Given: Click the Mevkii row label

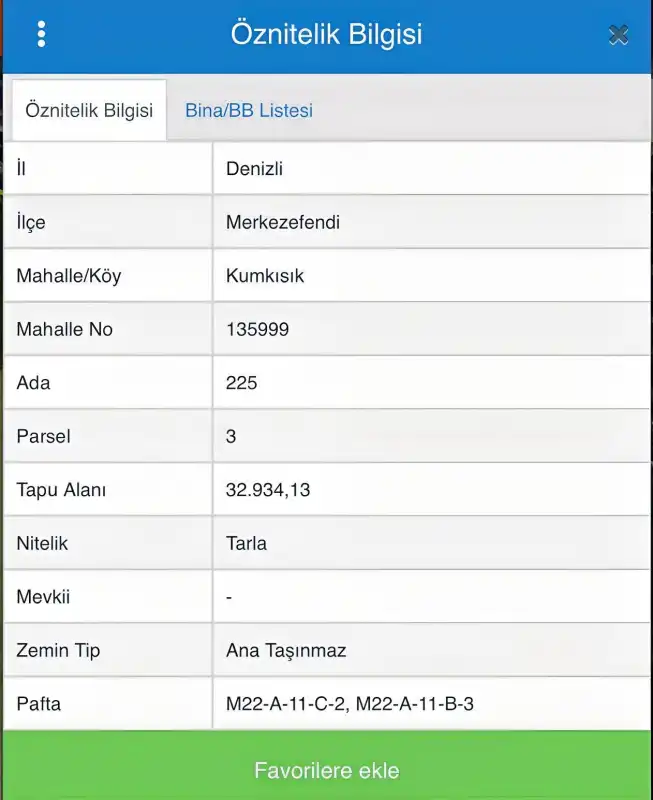Looking at the screenshot, I should tap(43, 597).
